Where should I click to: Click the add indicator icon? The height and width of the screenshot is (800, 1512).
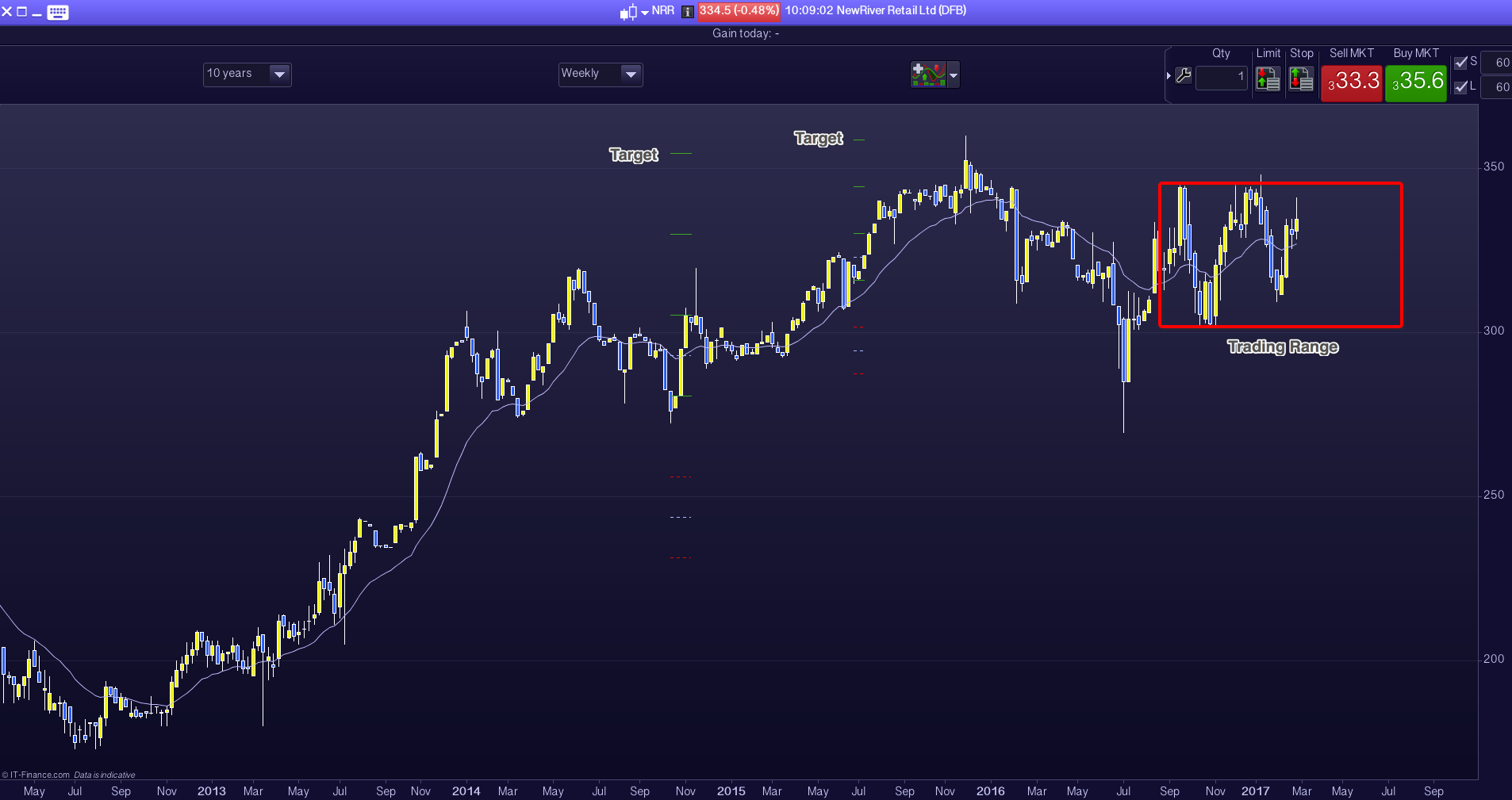[x=928, y=75]
